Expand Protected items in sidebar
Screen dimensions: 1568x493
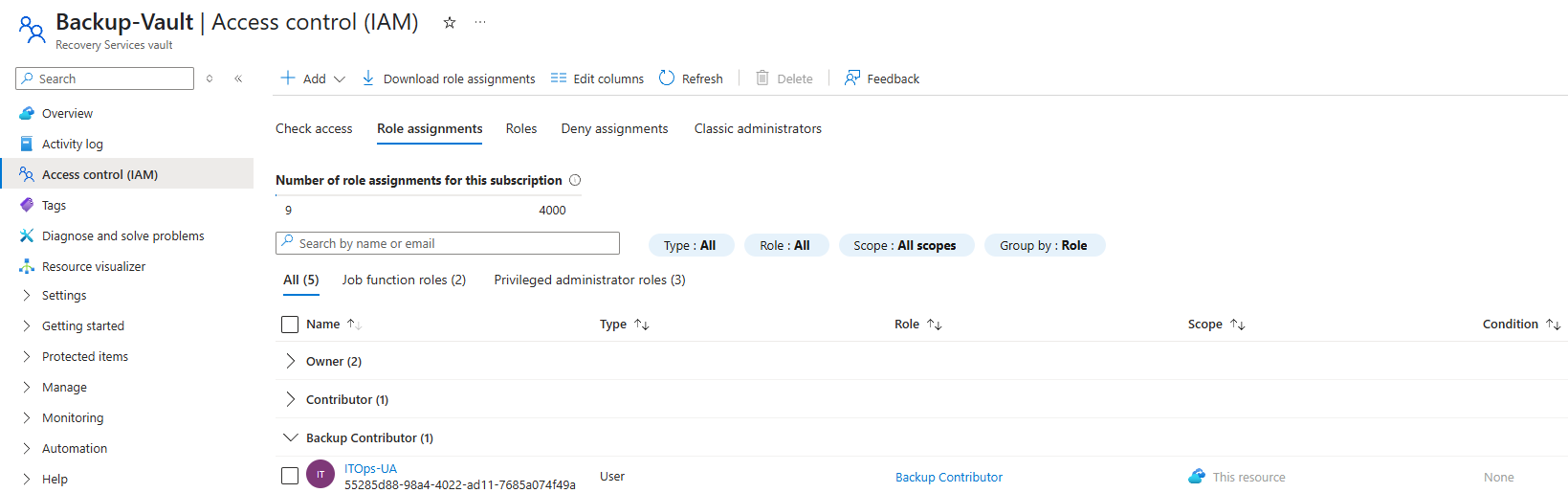click(27, 356)
